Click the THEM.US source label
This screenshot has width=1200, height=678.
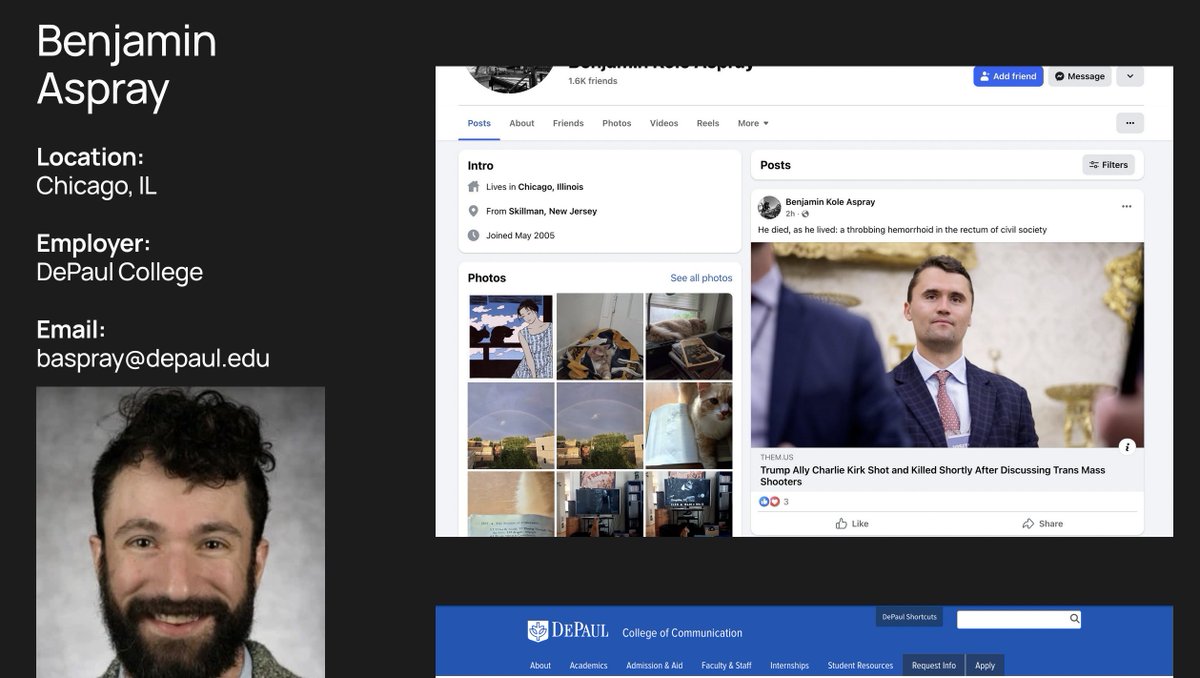tap(776, 458)
